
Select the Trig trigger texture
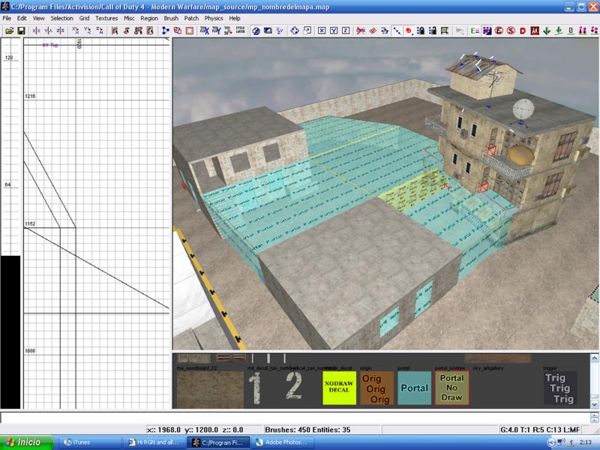point(560,388)
